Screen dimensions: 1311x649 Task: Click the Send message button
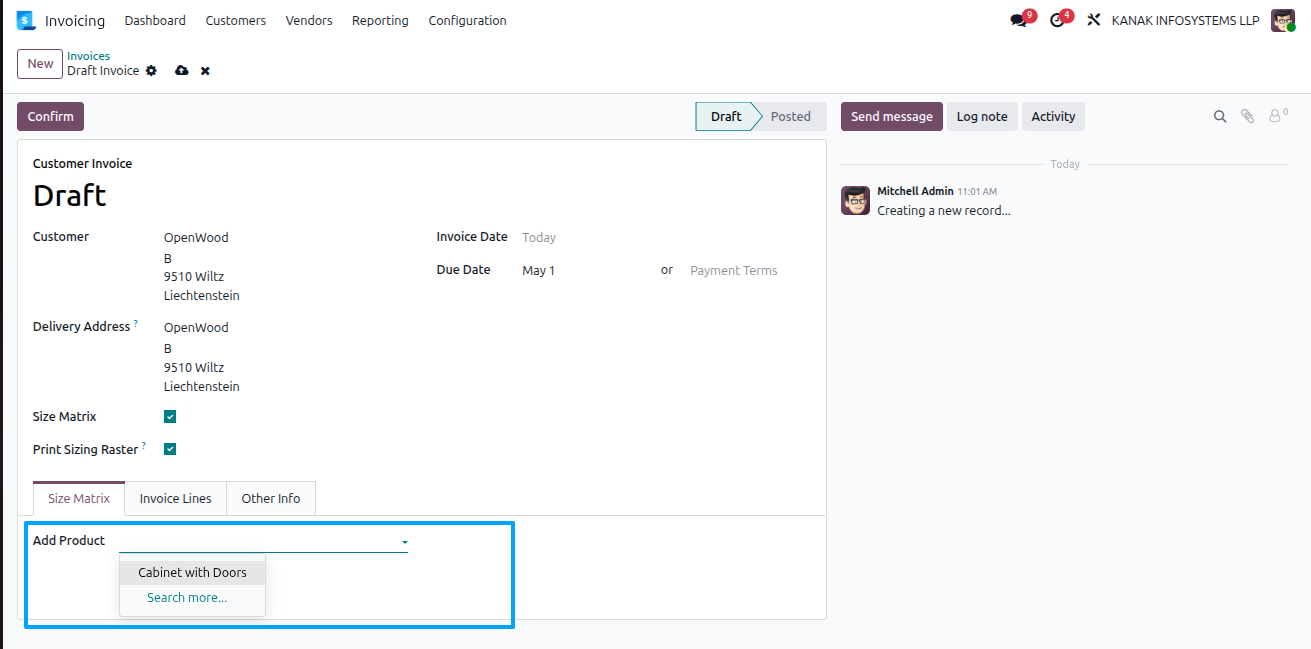coord(892,117)
